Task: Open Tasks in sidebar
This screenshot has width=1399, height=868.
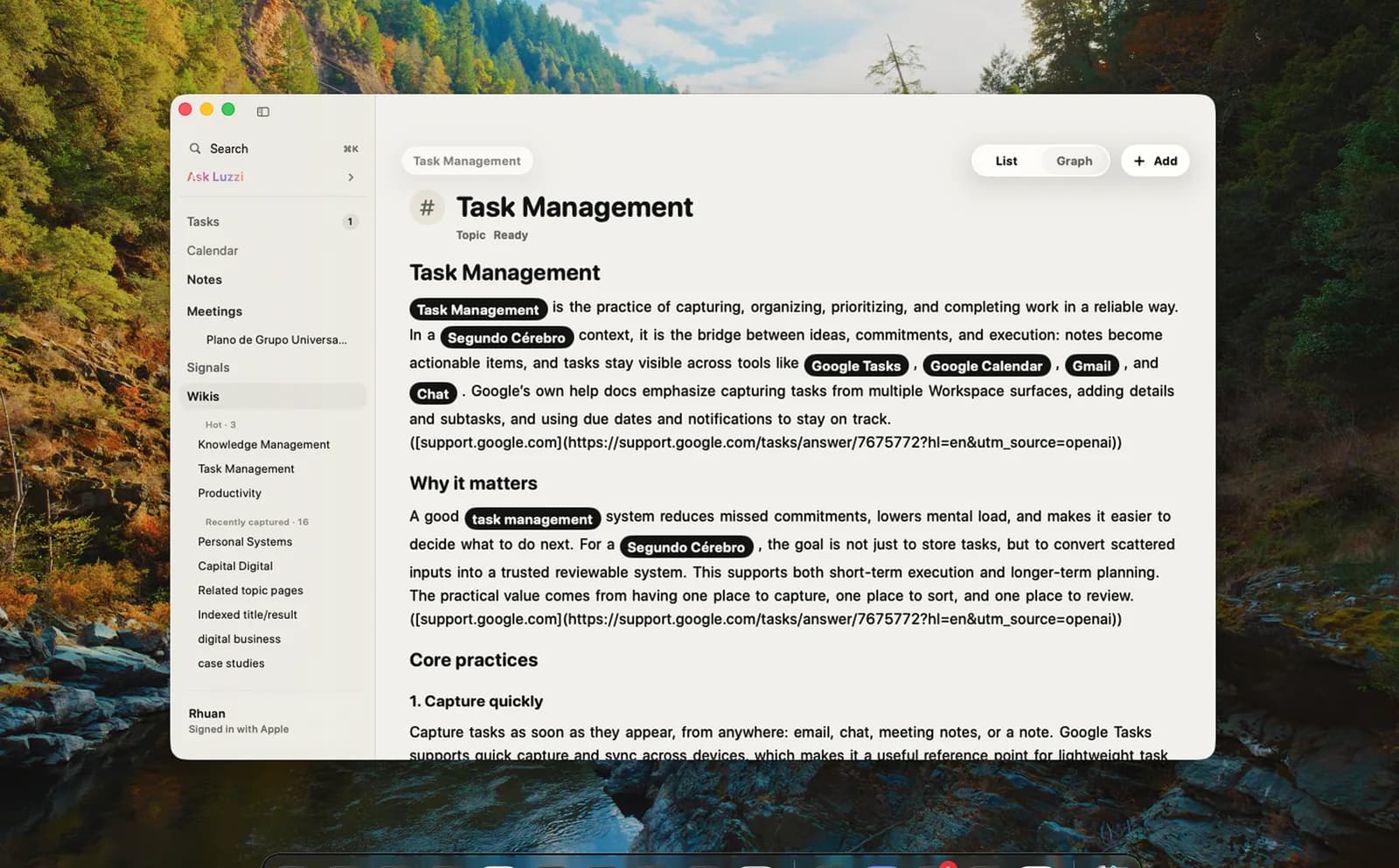Action: coord(203,222)
